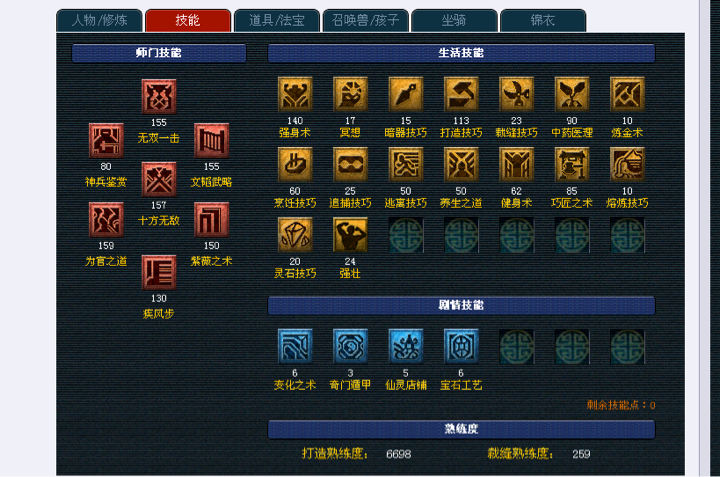Select the 强身术 life skill icon

pos(295,94)
